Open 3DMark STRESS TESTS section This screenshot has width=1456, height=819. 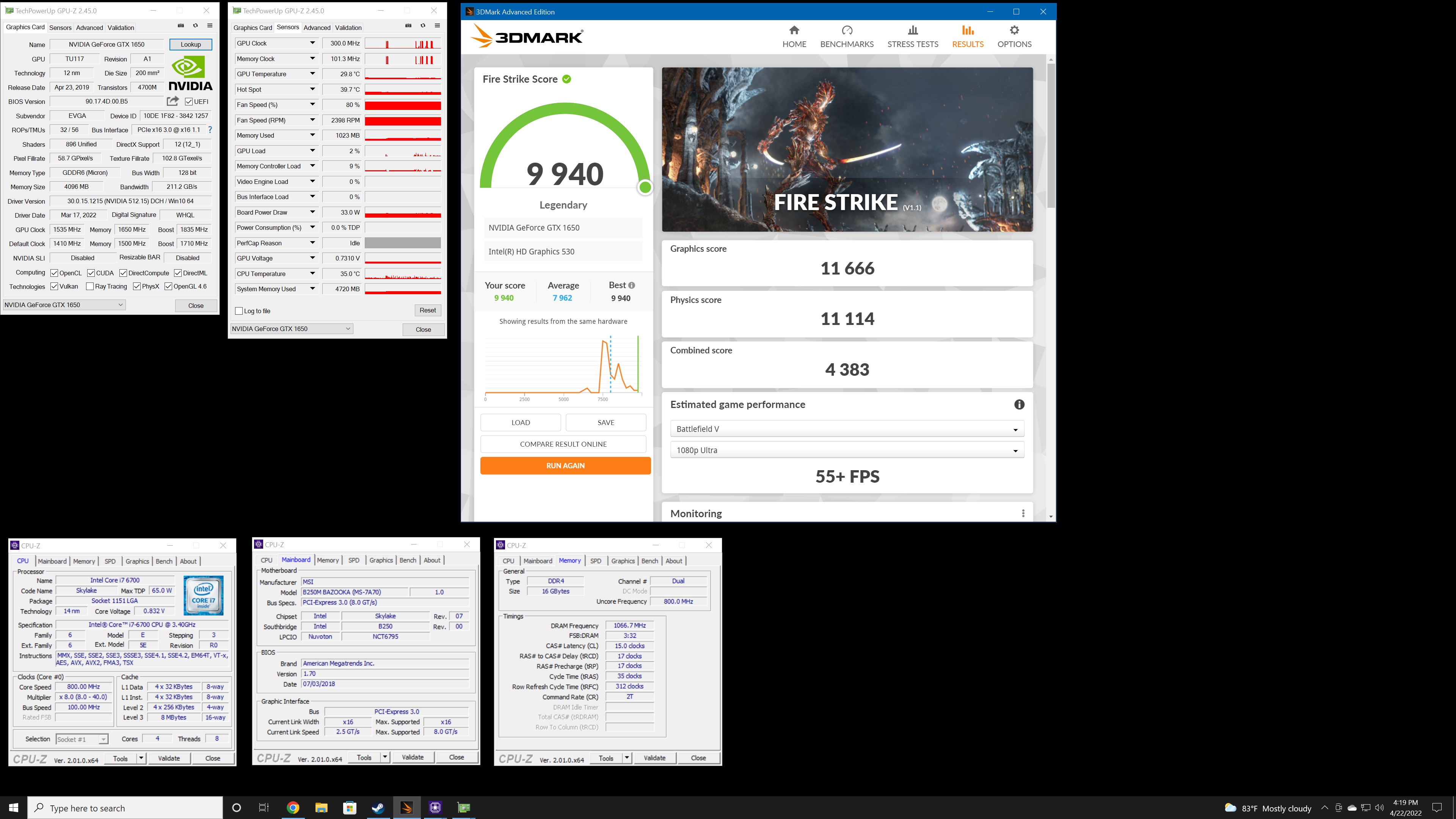(x=912, y=37)
